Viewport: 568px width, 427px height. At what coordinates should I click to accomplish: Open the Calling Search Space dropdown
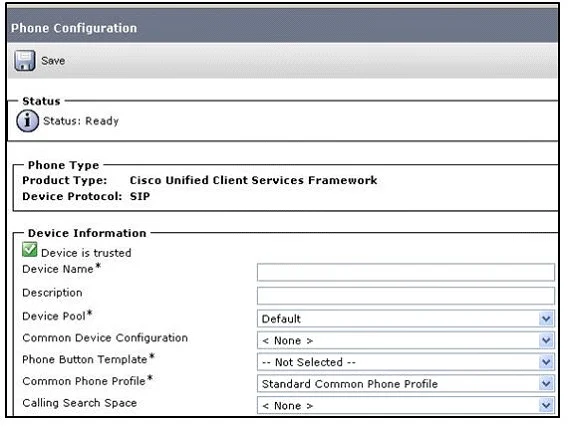[x=546, y=405]
